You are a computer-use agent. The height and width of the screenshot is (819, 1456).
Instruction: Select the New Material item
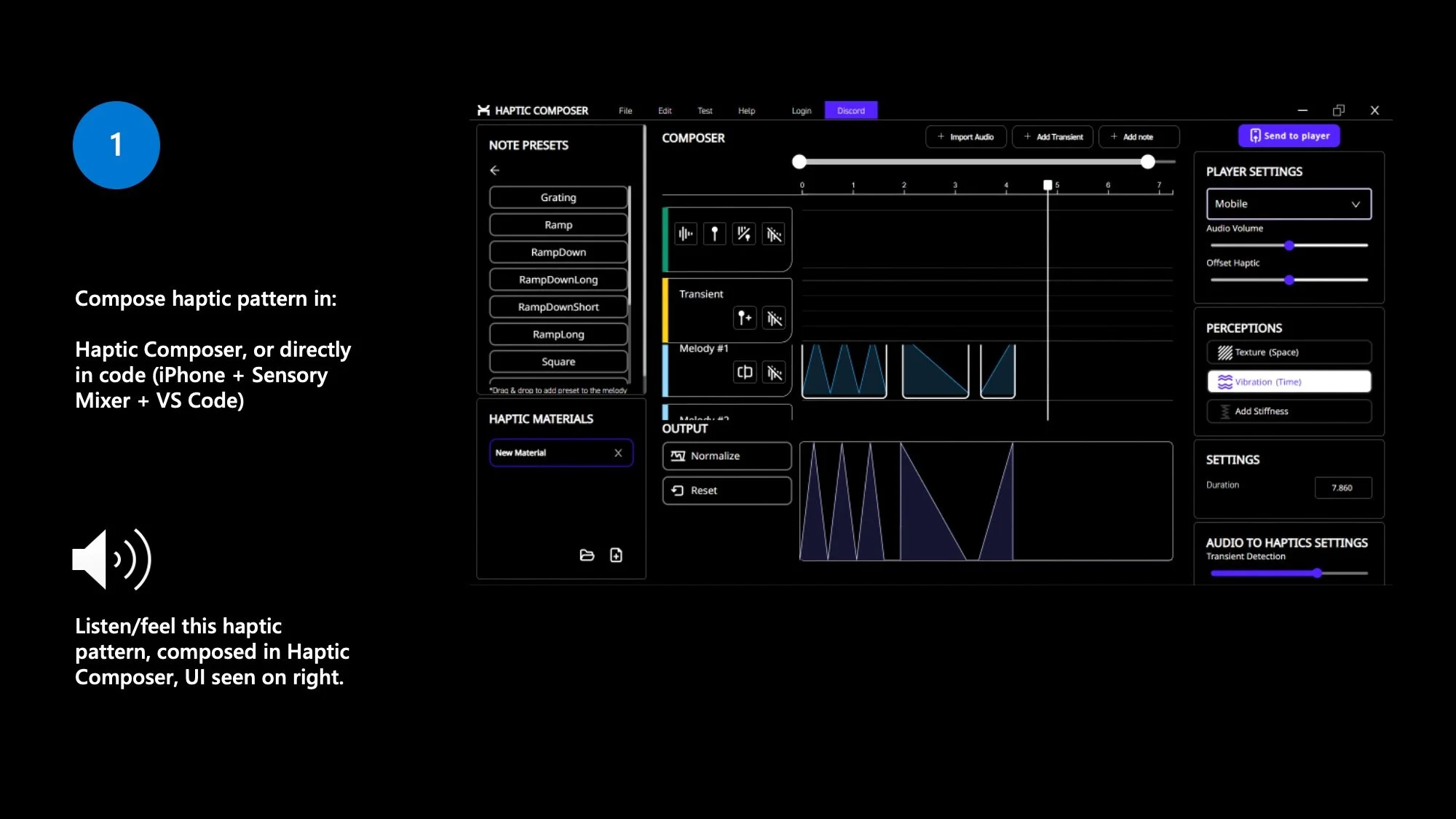click(x=561, y=453)
